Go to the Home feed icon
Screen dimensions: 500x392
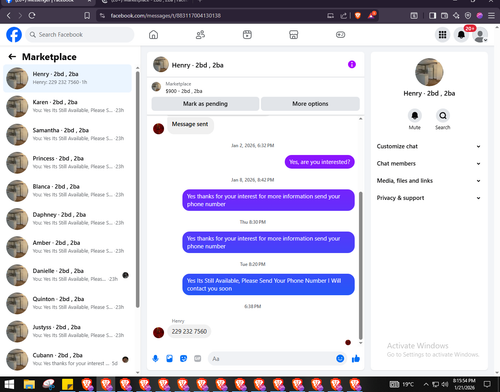[x=153, y=35]
